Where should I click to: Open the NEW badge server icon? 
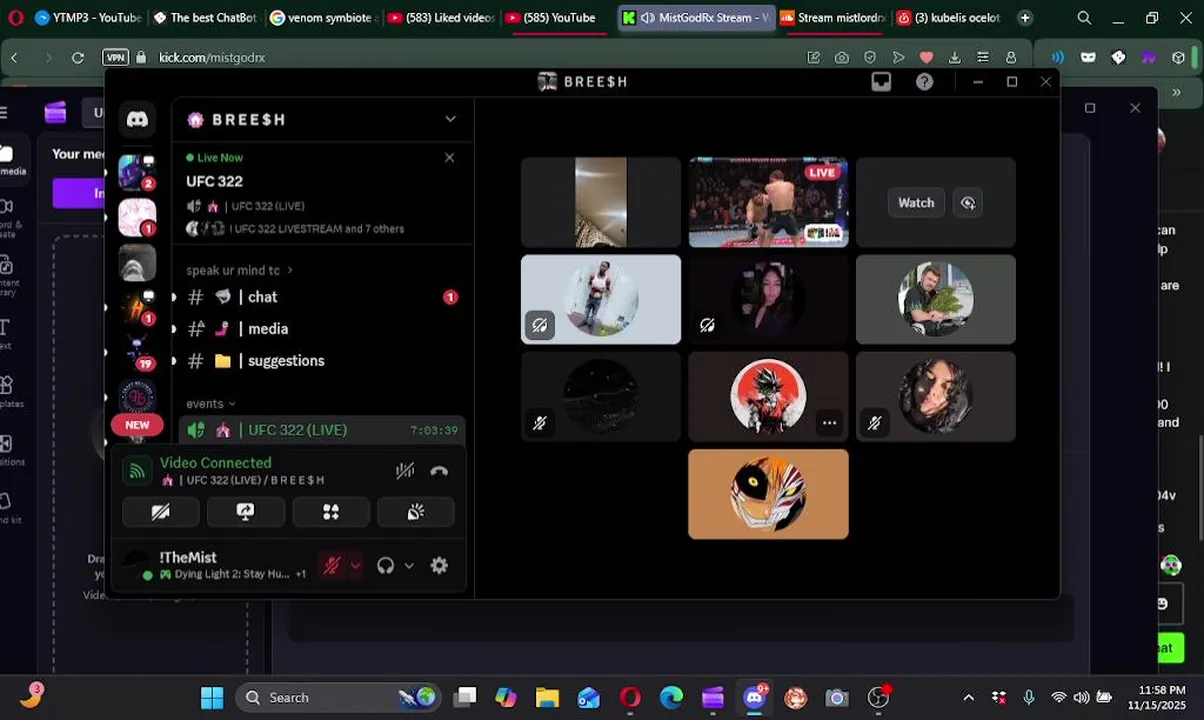[x=137, y=425]
